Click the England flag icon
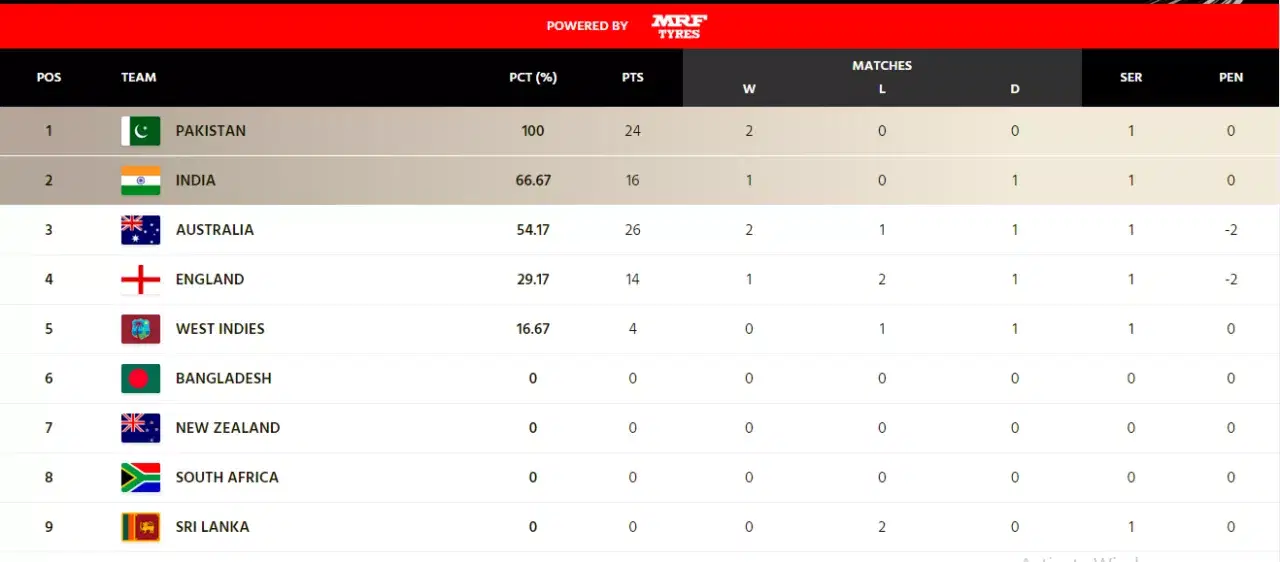The image size is (1280, 562). click(x=141, y=279)
